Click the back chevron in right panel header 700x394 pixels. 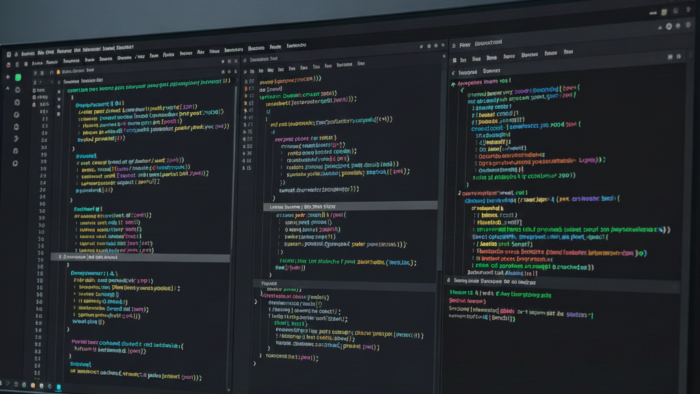(453, 73)
